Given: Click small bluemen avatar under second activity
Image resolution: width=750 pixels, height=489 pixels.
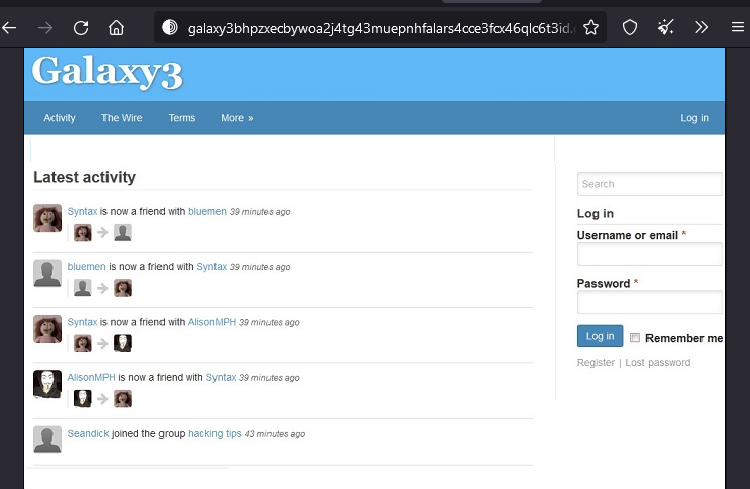Looking at the screenshot, I should (x=83, y=288).
